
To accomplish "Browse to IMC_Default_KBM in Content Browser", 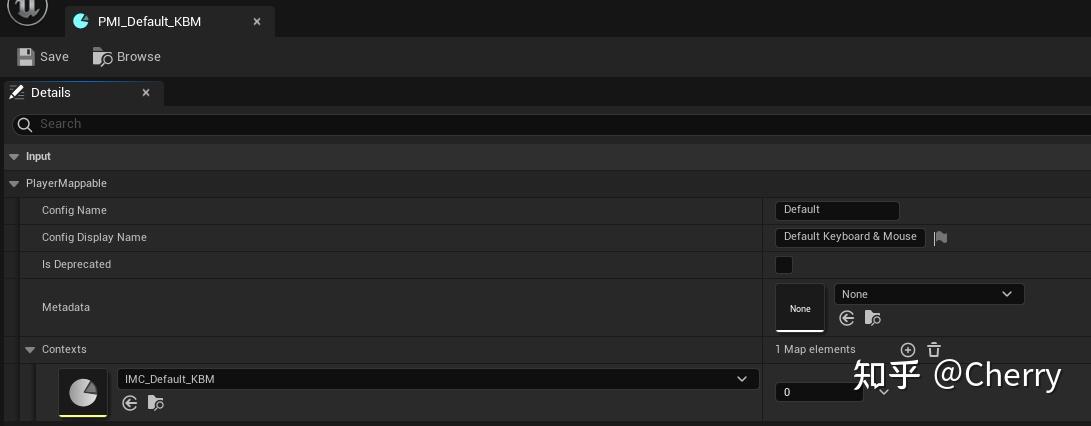I will coord(155,402).
